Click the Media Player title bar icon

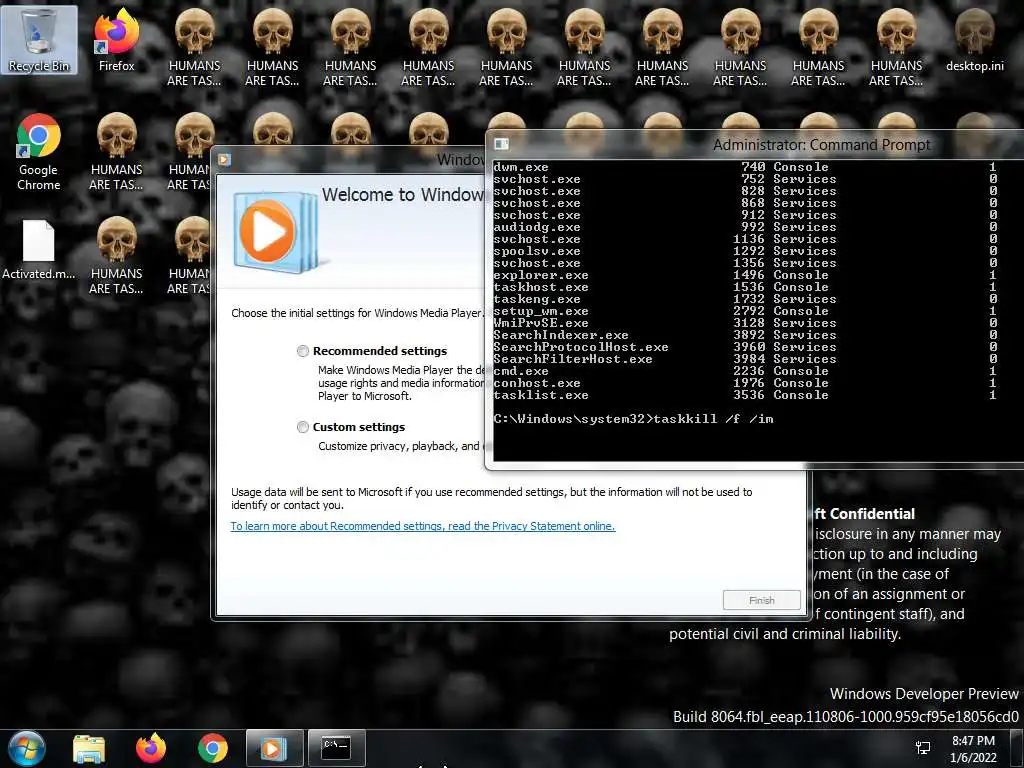[x=224, y=159]
